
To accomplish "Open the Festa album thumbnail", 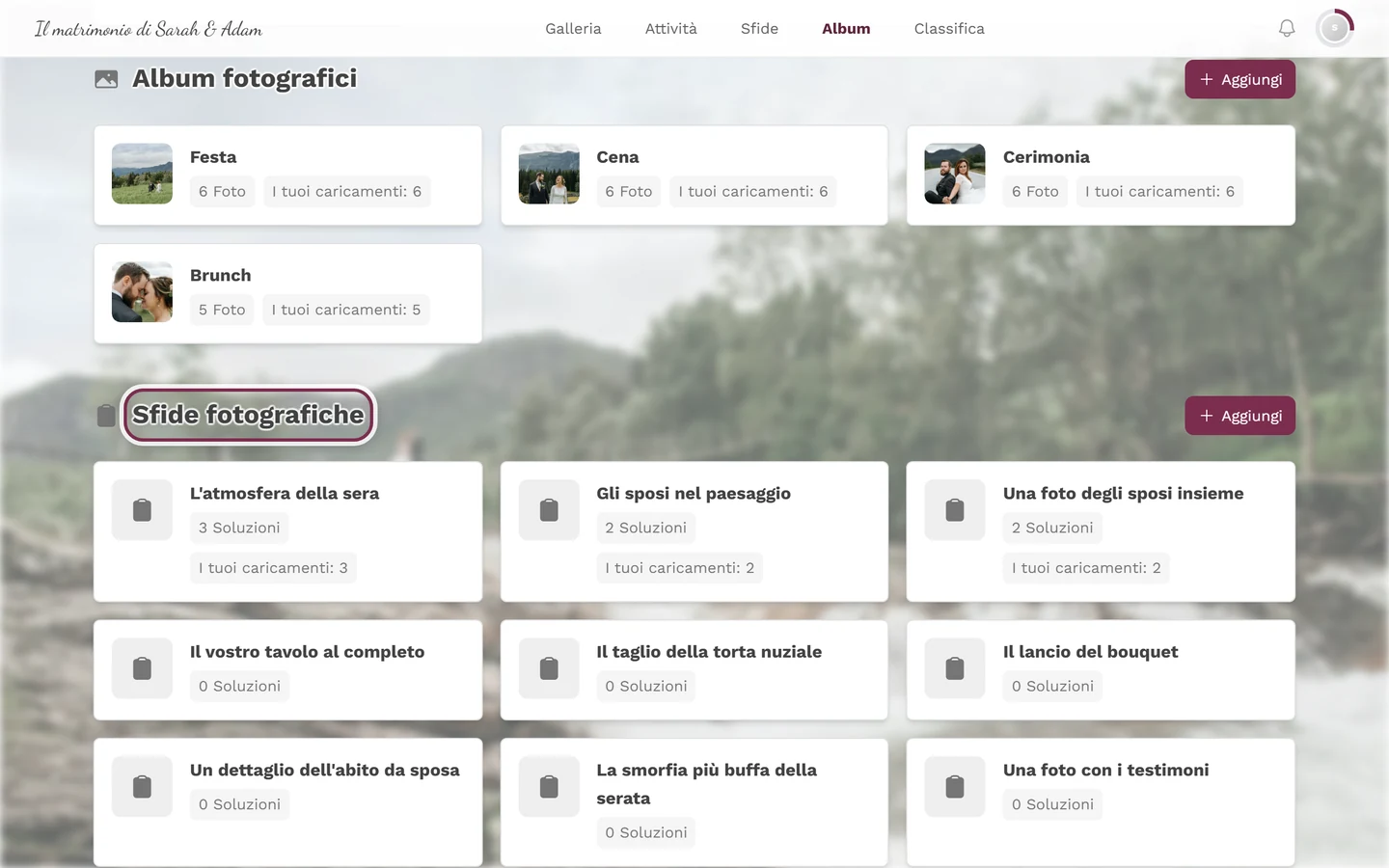I will click(142, 174).
